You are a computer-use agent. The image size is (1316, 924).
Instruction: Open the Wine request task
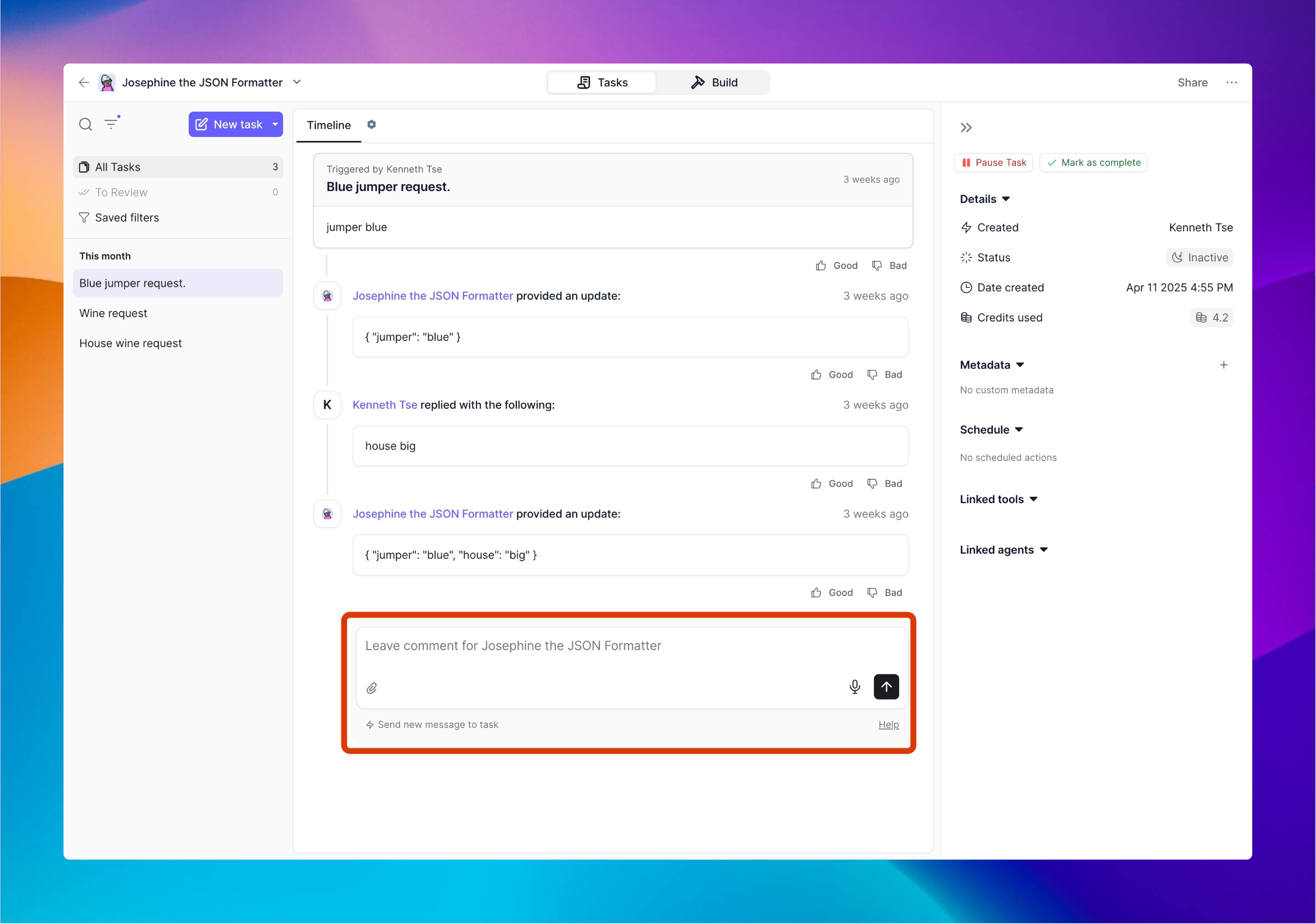[178, 313]
